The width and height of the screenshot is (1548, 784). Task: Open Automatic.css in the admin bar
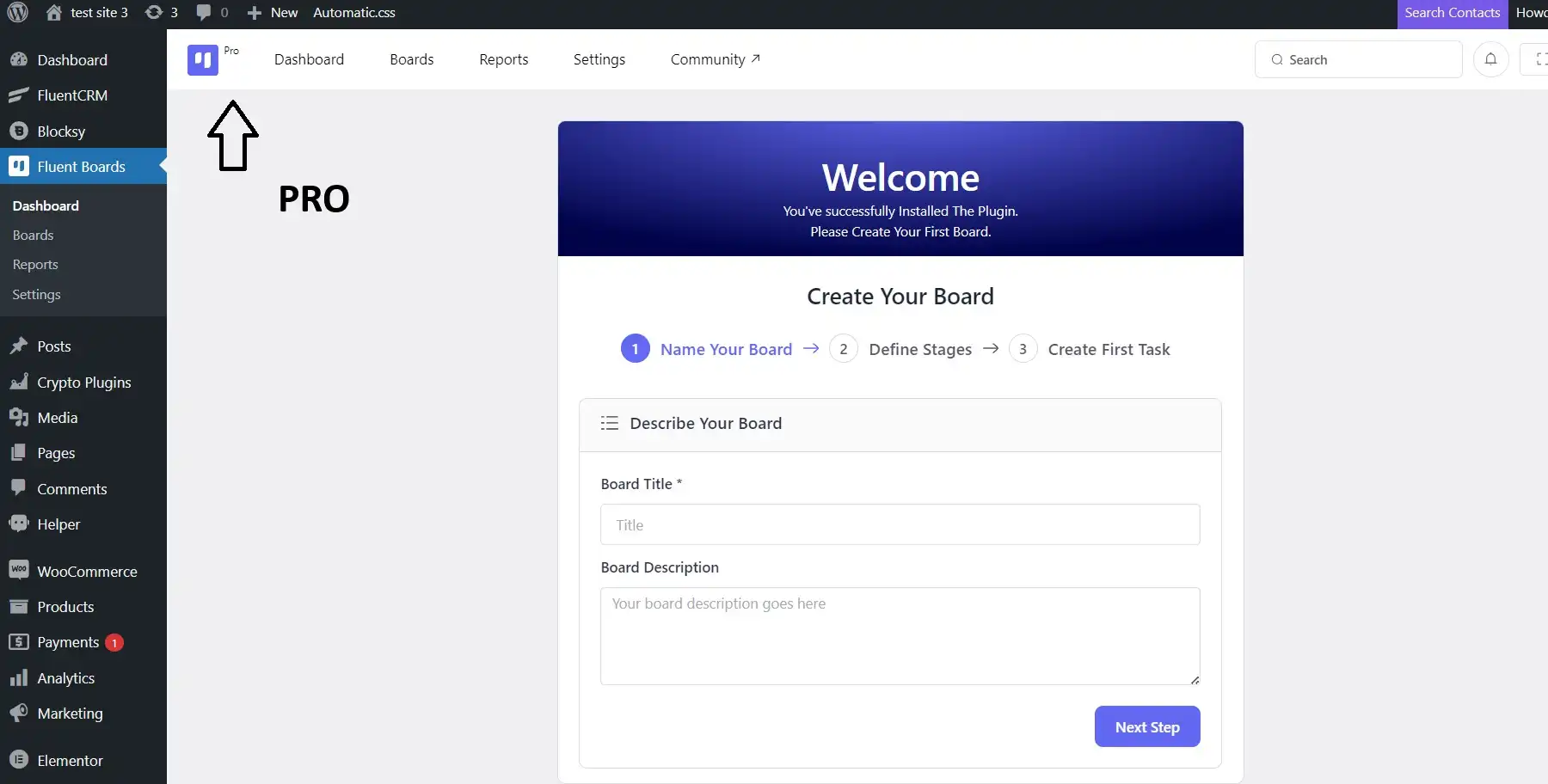click(354, 12)
